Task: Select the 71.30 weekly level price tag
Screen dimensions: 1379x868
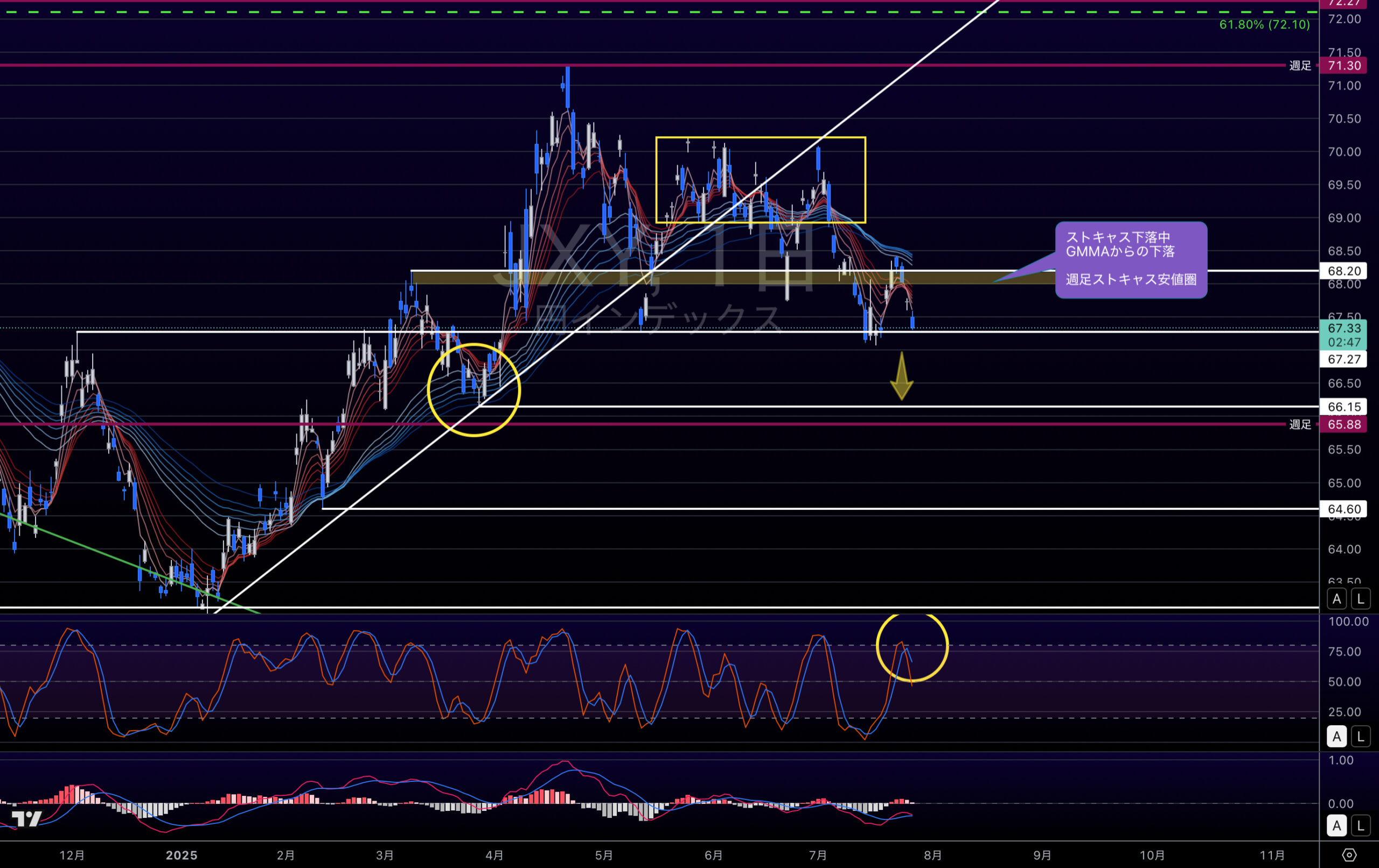Action: (x=1343, y=66)
